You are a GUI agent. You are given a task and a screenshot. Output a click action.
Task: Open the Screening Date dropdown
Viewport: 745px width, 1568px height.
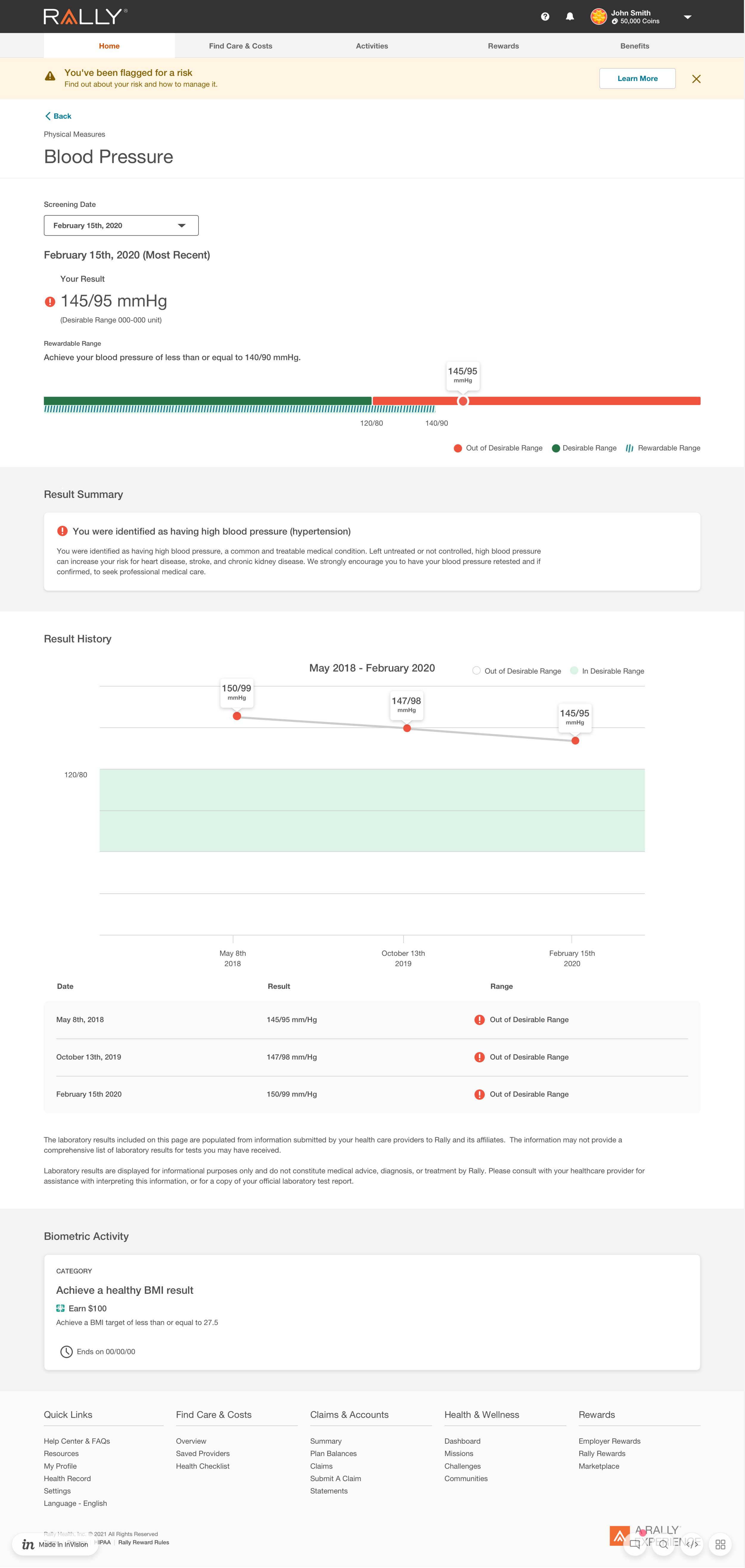(x=121, y=225)
